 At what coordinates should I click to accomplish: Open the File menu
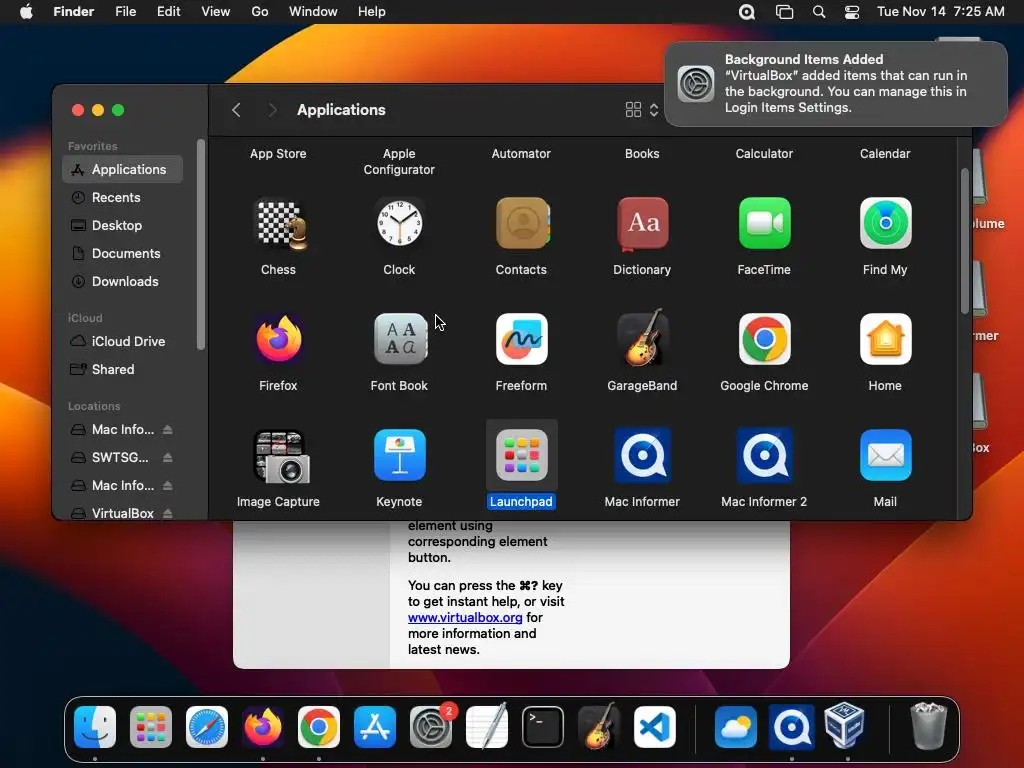125,12
